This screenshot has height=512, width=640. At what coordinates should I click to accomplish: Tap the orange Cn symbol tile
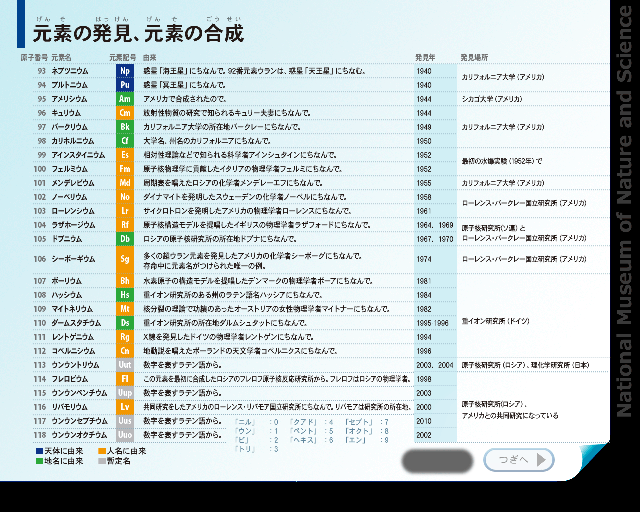(x=125, y=351)
